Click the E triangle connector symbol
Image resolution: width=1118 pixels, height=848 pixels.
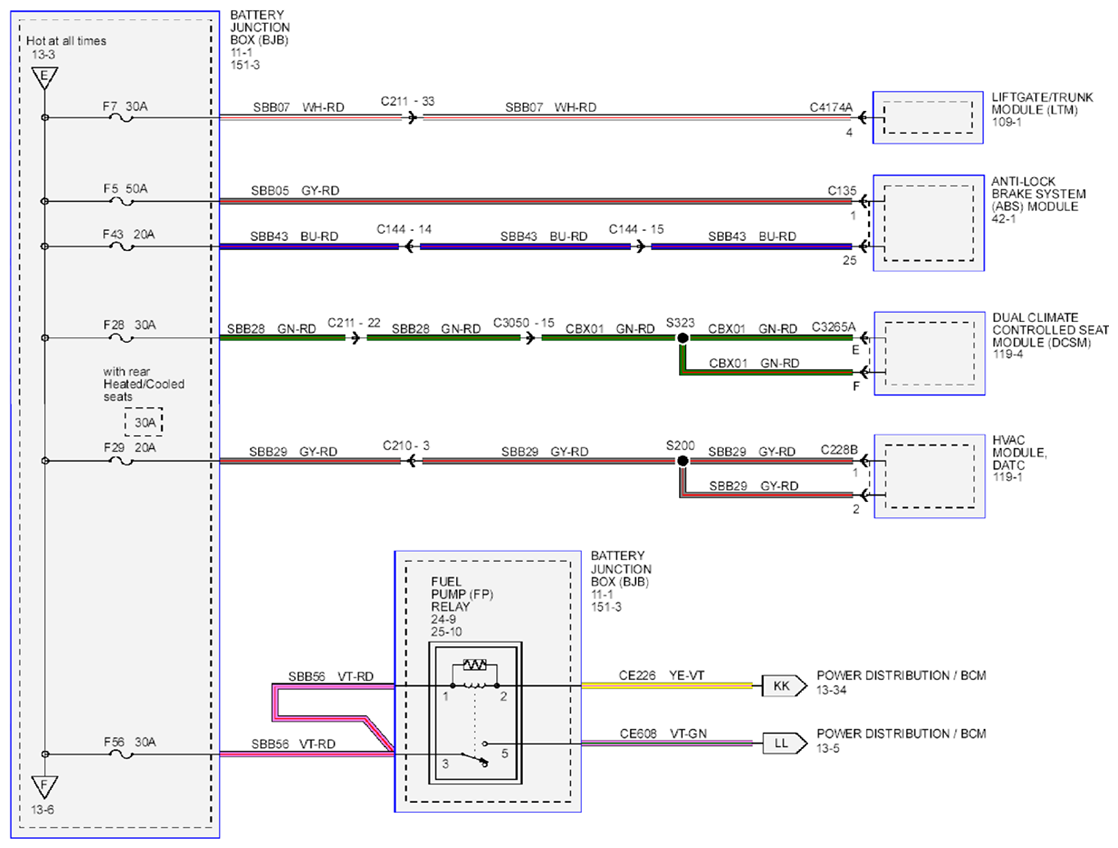pyautogui.click(x=44, y=77)
